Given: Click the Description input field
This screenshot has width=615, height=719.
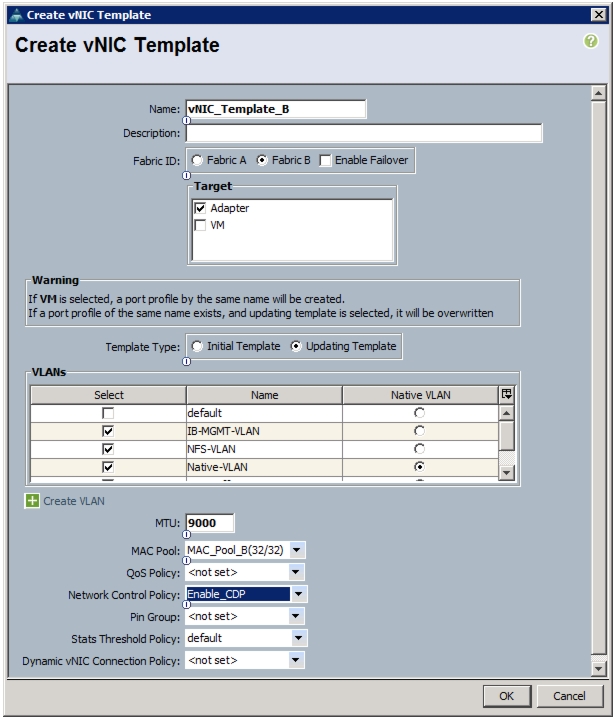Looking at the screenshot, I should point(364,133).
